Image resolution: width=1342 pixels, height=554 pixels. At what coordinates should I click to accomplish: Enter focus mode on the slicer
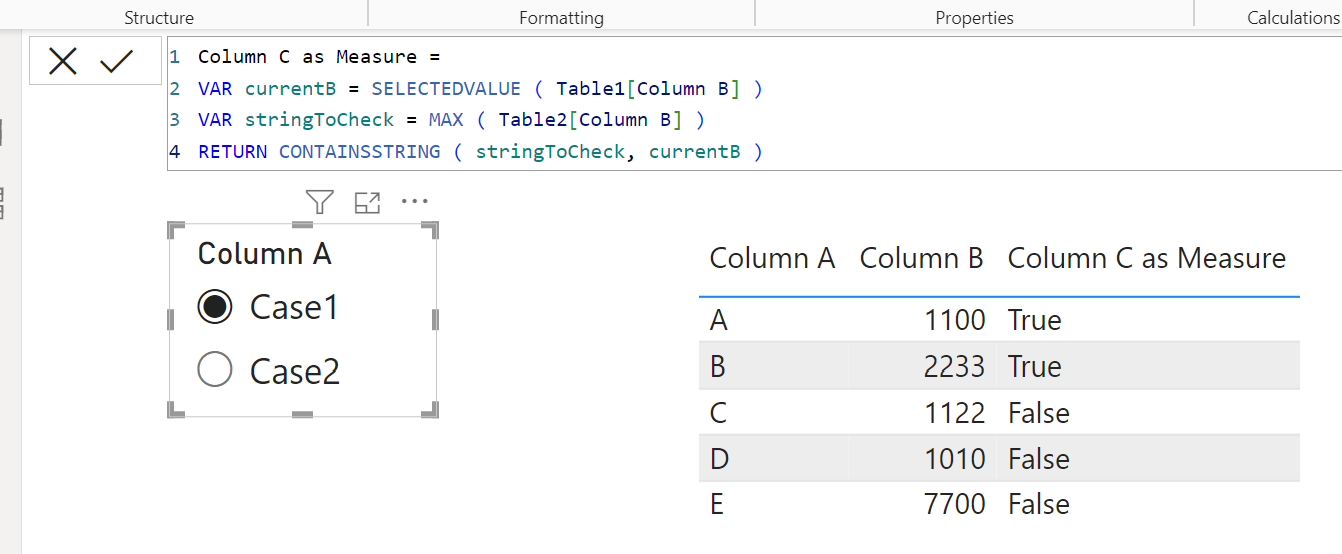point(368,203)
